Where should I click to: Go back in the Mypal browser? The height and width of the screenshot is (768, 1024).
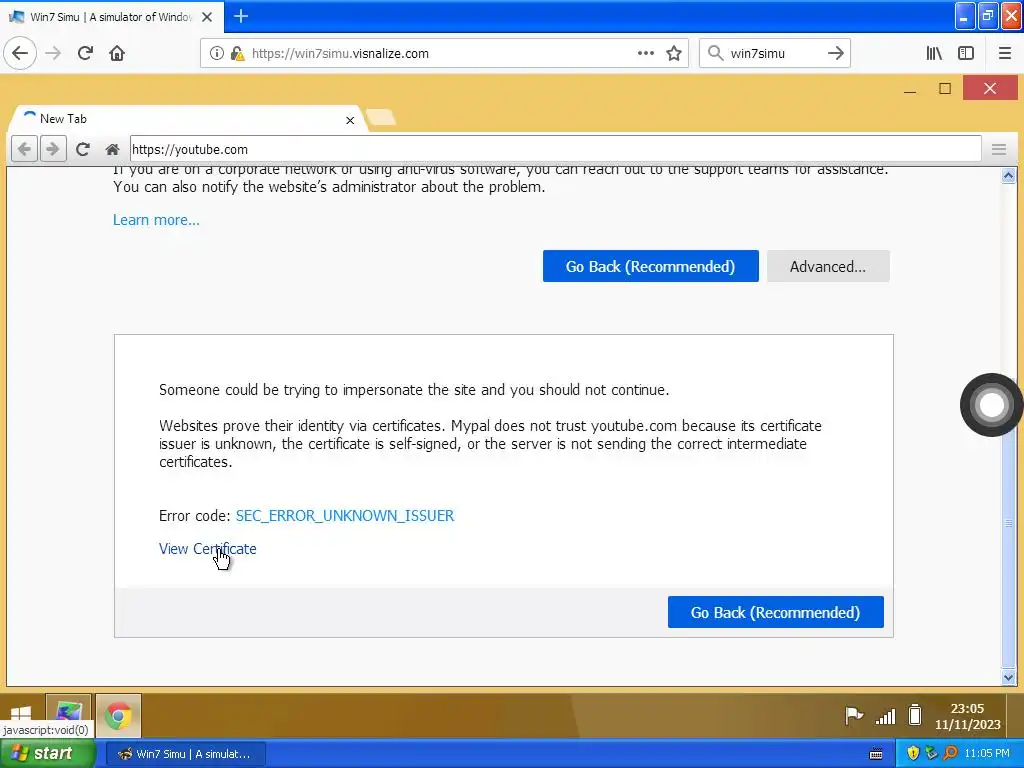pos(24,150)
